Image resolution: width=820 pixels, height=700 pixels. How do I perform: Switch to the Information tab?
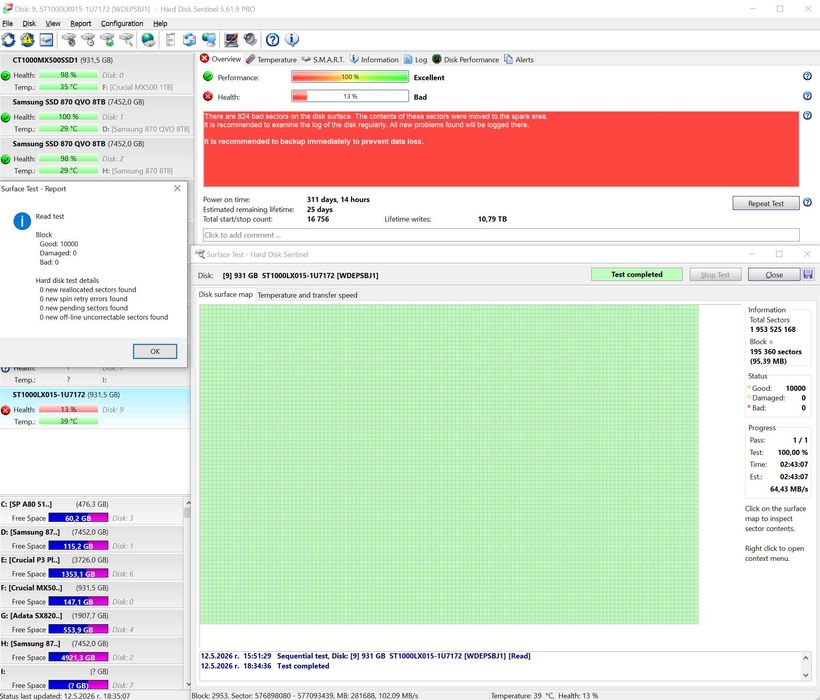[x=374, y=60]
